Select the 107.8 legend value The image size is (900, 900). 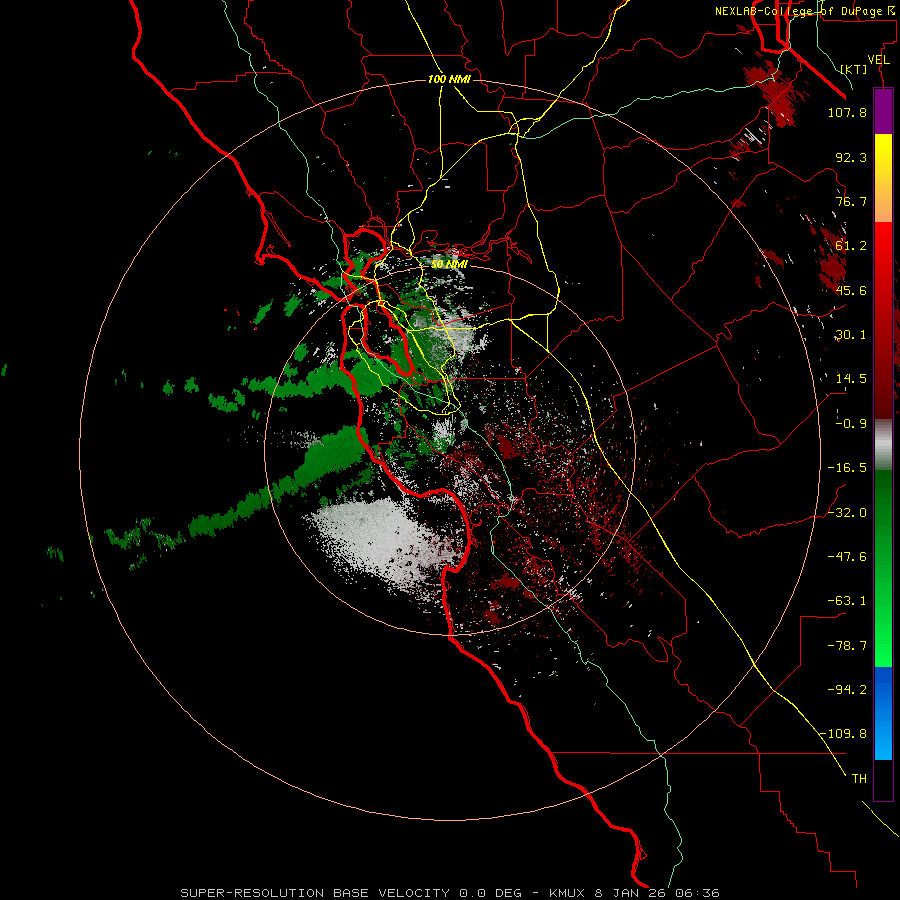tap(847, 112)
